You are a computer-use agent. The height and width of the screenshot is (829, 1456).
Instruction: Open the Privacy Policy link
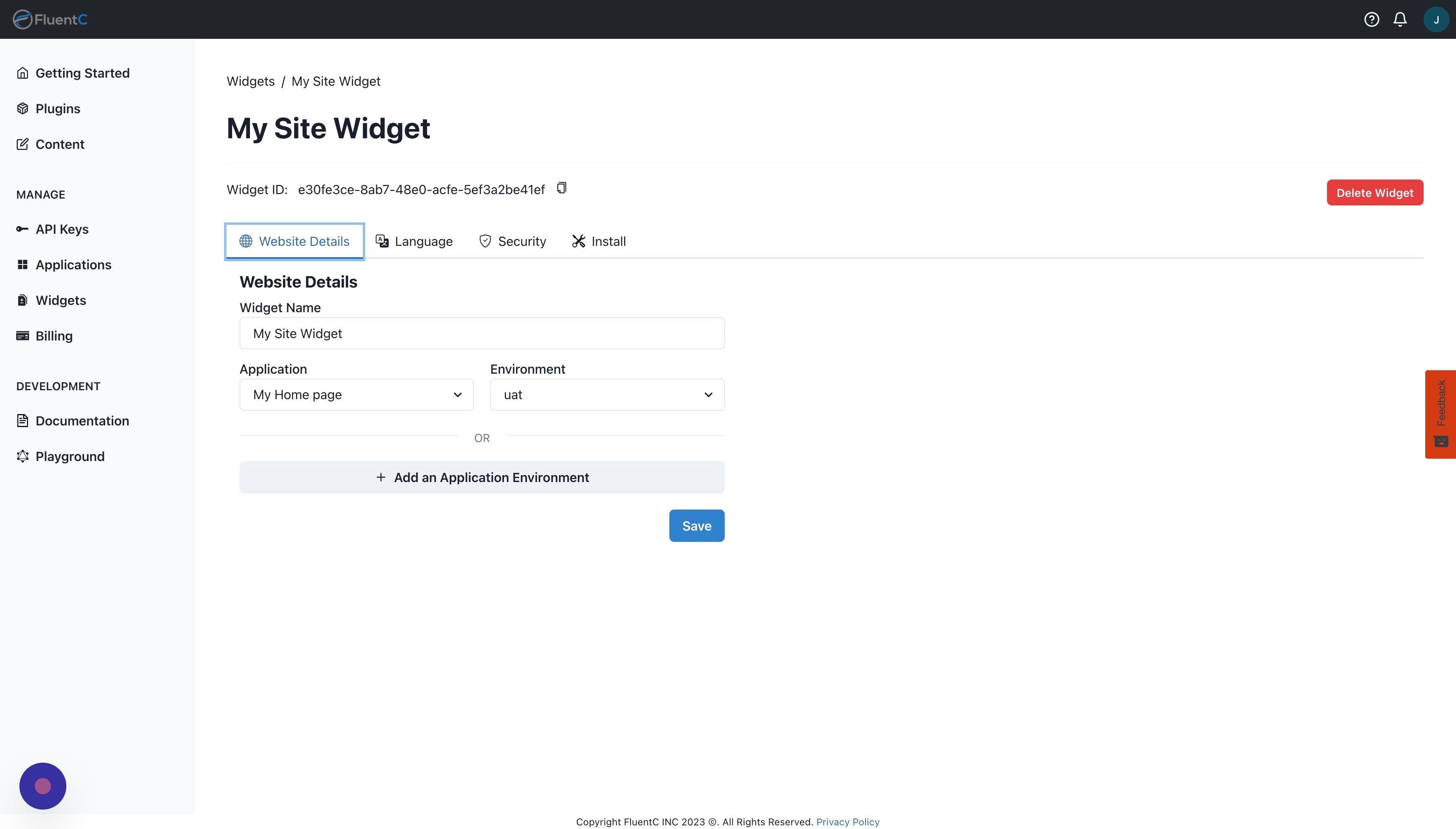coord(847,822)
